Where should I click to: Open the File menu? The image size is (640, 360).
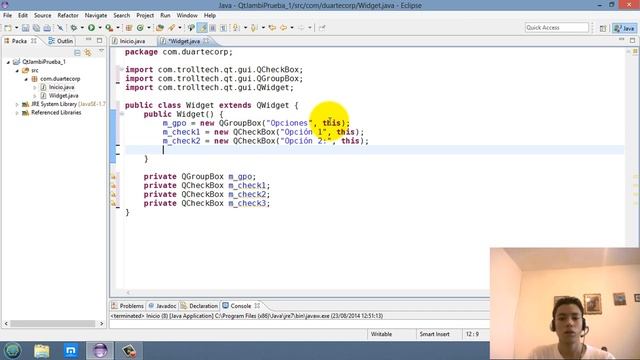(x=7, y=16)
